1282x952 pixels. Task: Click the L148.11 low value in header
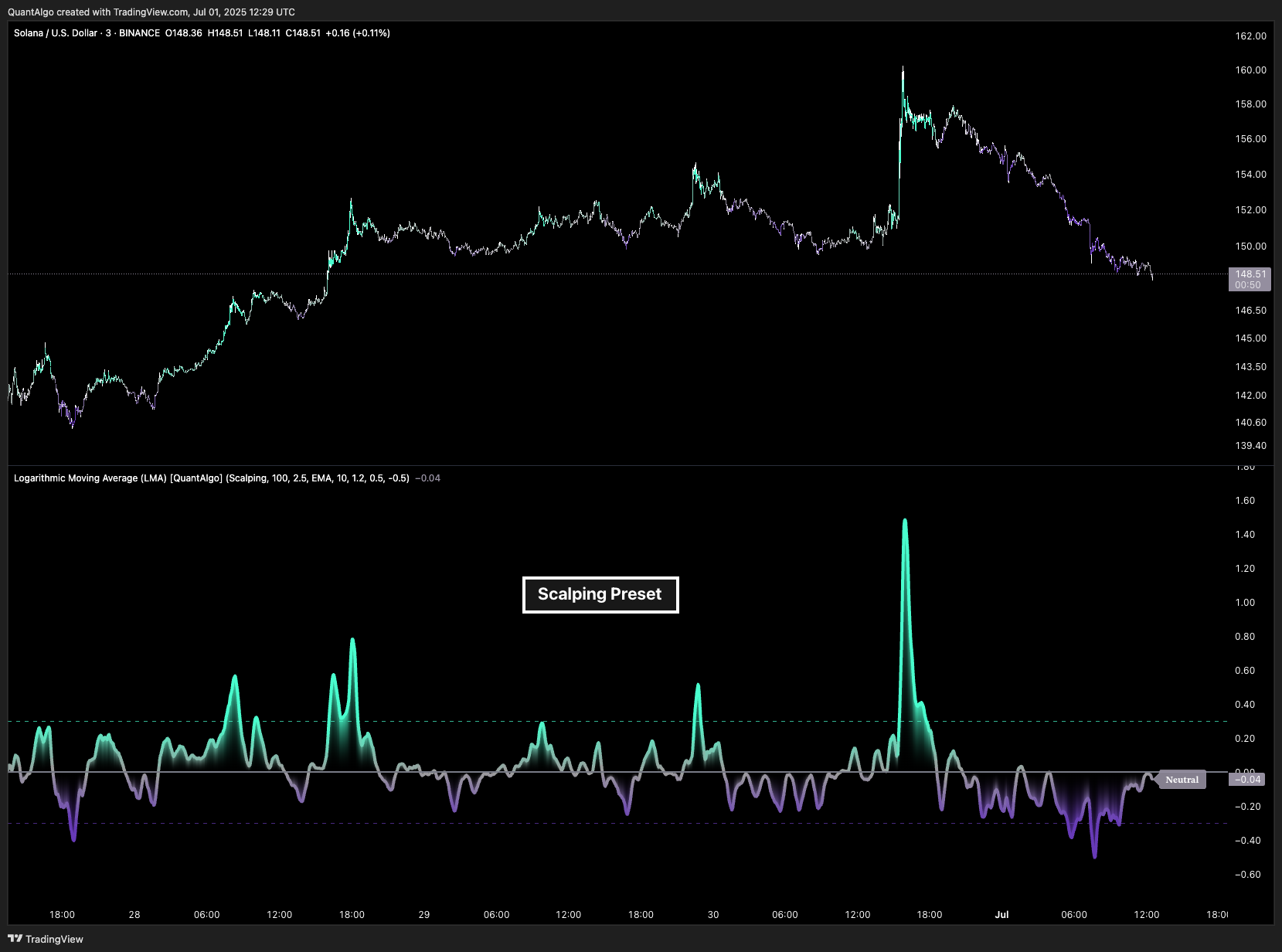click(x=264, y=33)
